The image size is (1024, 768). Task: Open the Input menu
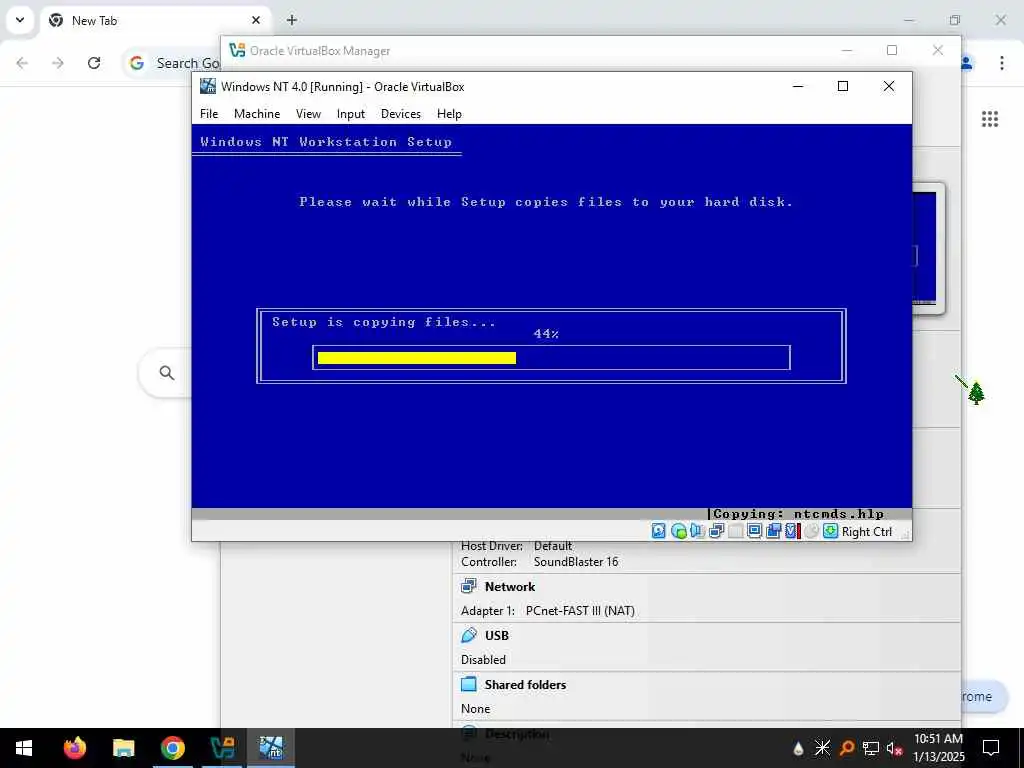tap(351, 114)
